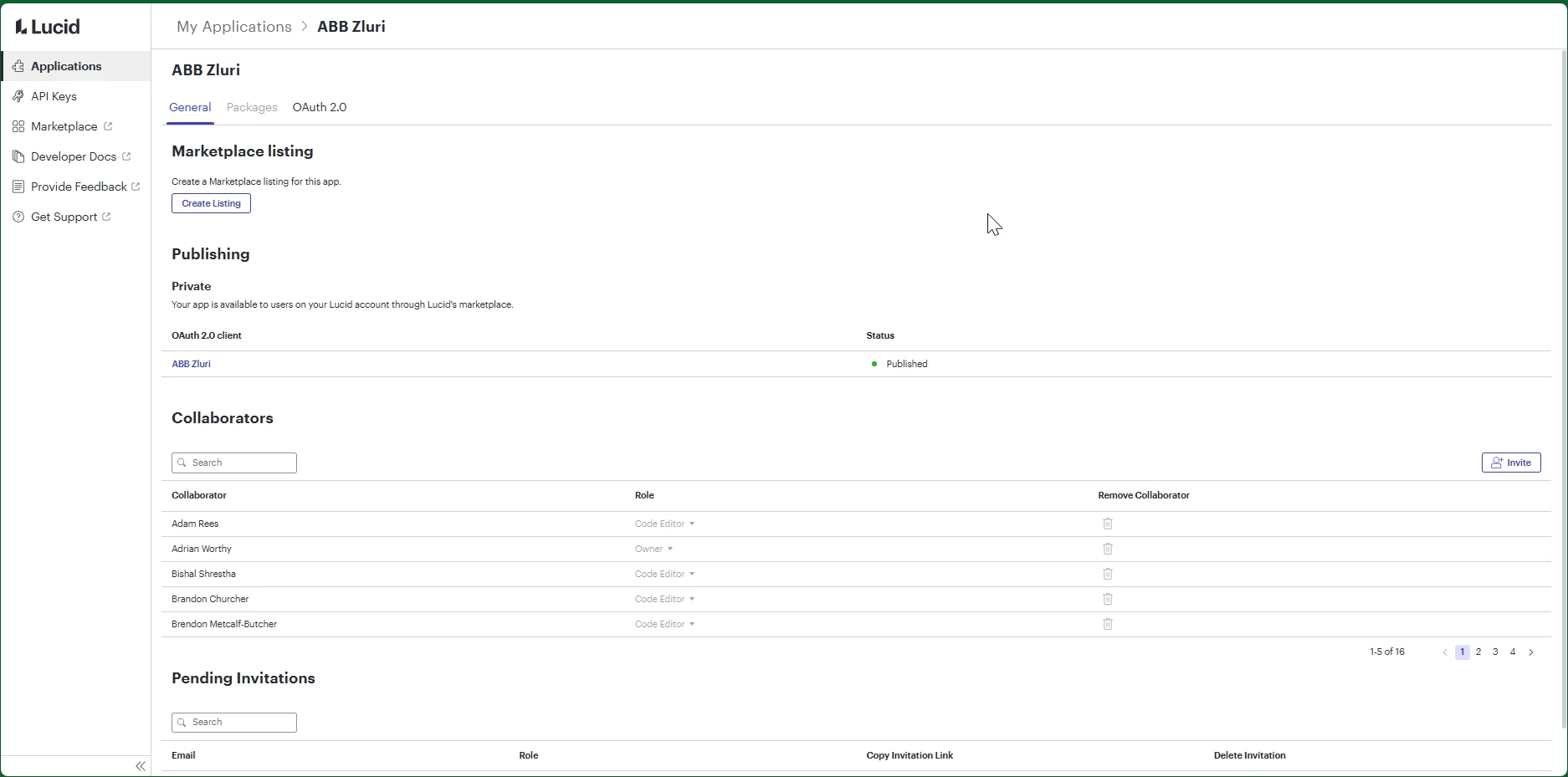This screenshot has height=777, width=1568.
Task: Go to next collaborators page arrow
Action: coord(1531,652)
